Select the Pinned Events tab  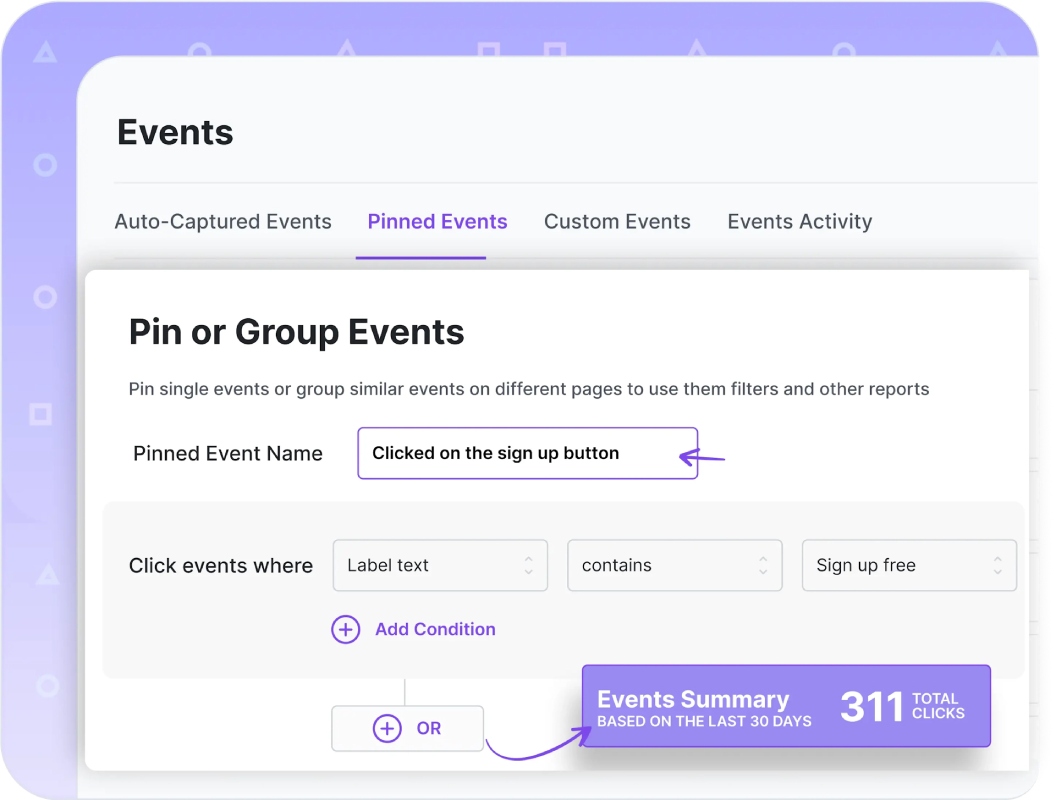tap(437, 222)
